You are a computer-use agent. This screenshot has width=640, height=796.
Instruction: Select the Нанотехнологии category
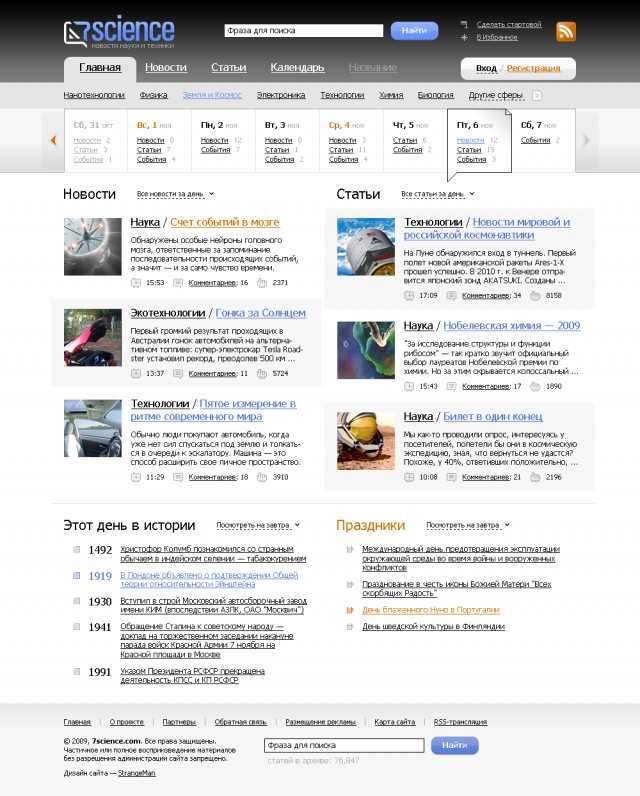[x=94, y=95]
